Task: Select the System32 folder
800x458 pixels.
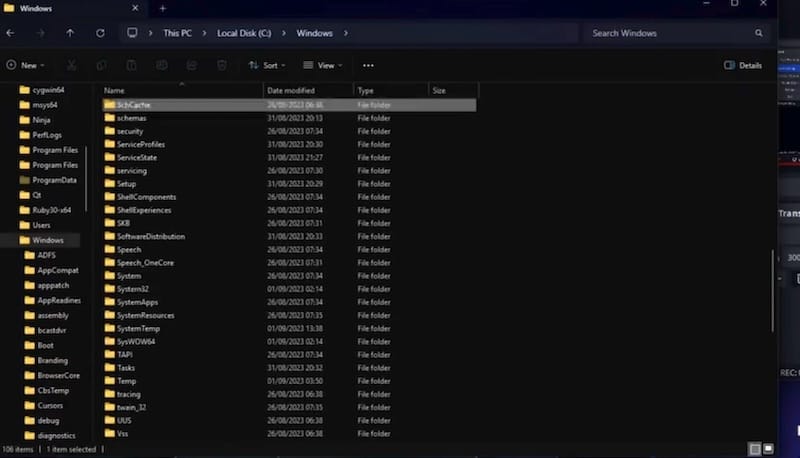Action: [289, 289]
